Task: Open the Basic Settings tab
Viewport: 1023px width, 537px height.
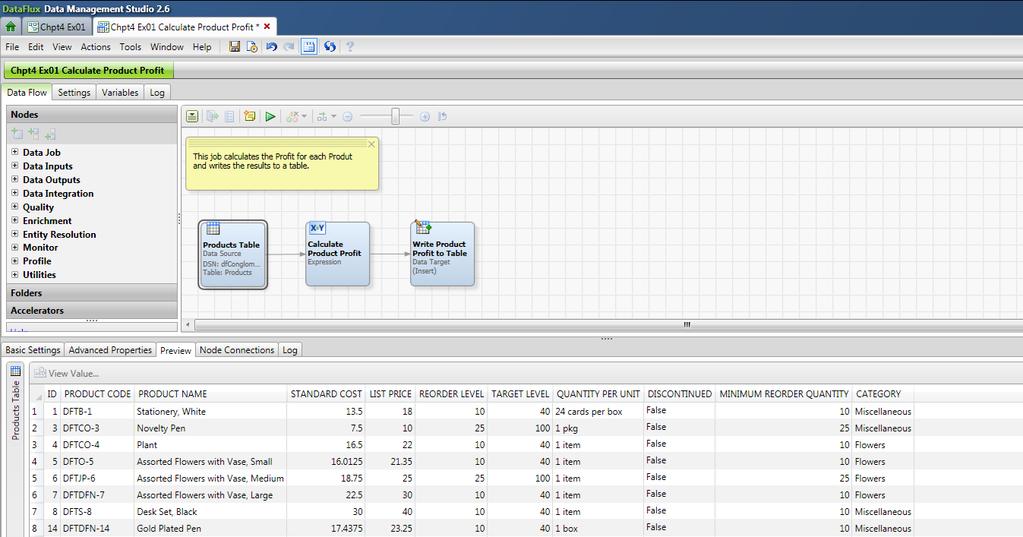Action: 33,350
